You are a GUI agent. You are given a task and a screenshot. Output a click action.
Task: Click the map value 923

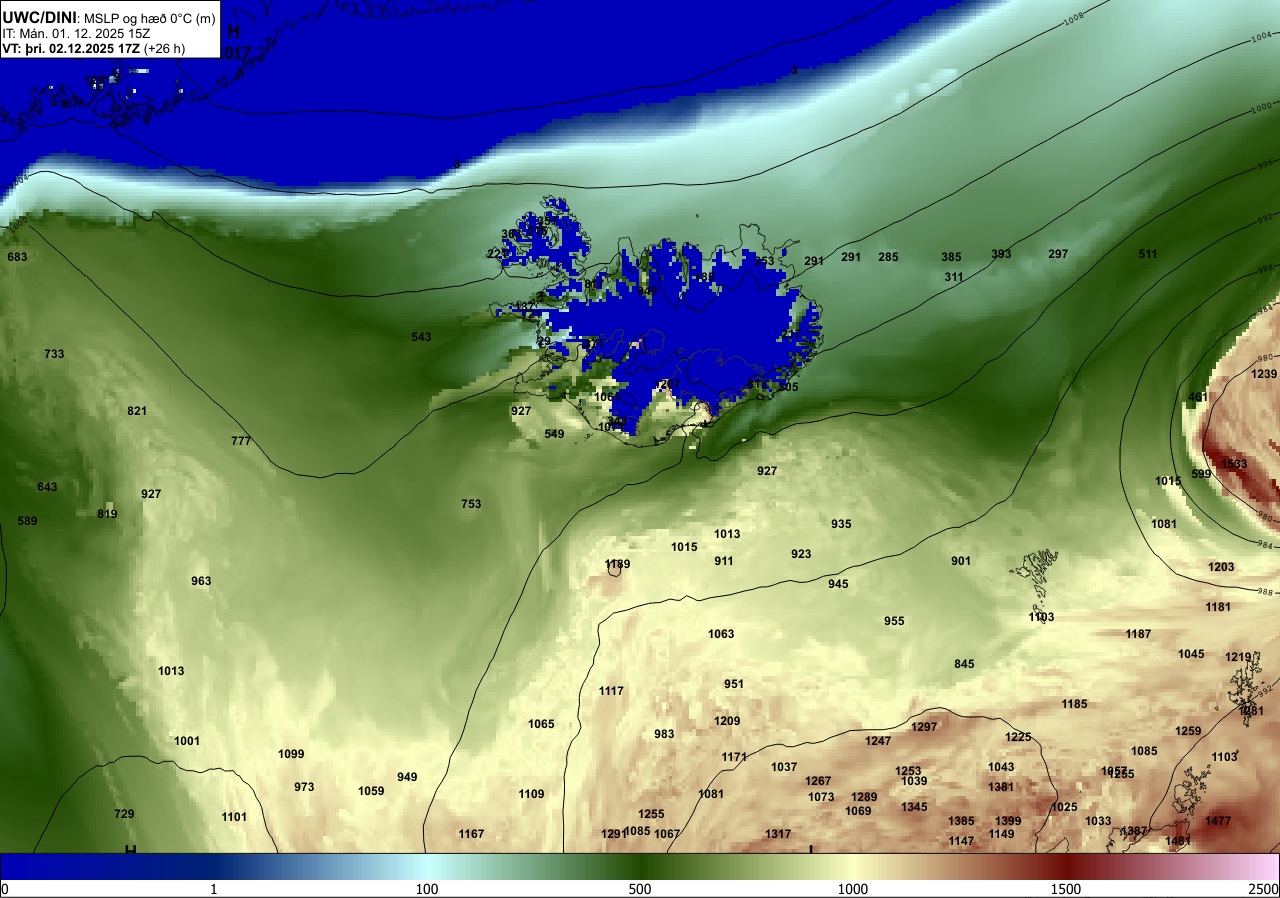pos(801,554)
